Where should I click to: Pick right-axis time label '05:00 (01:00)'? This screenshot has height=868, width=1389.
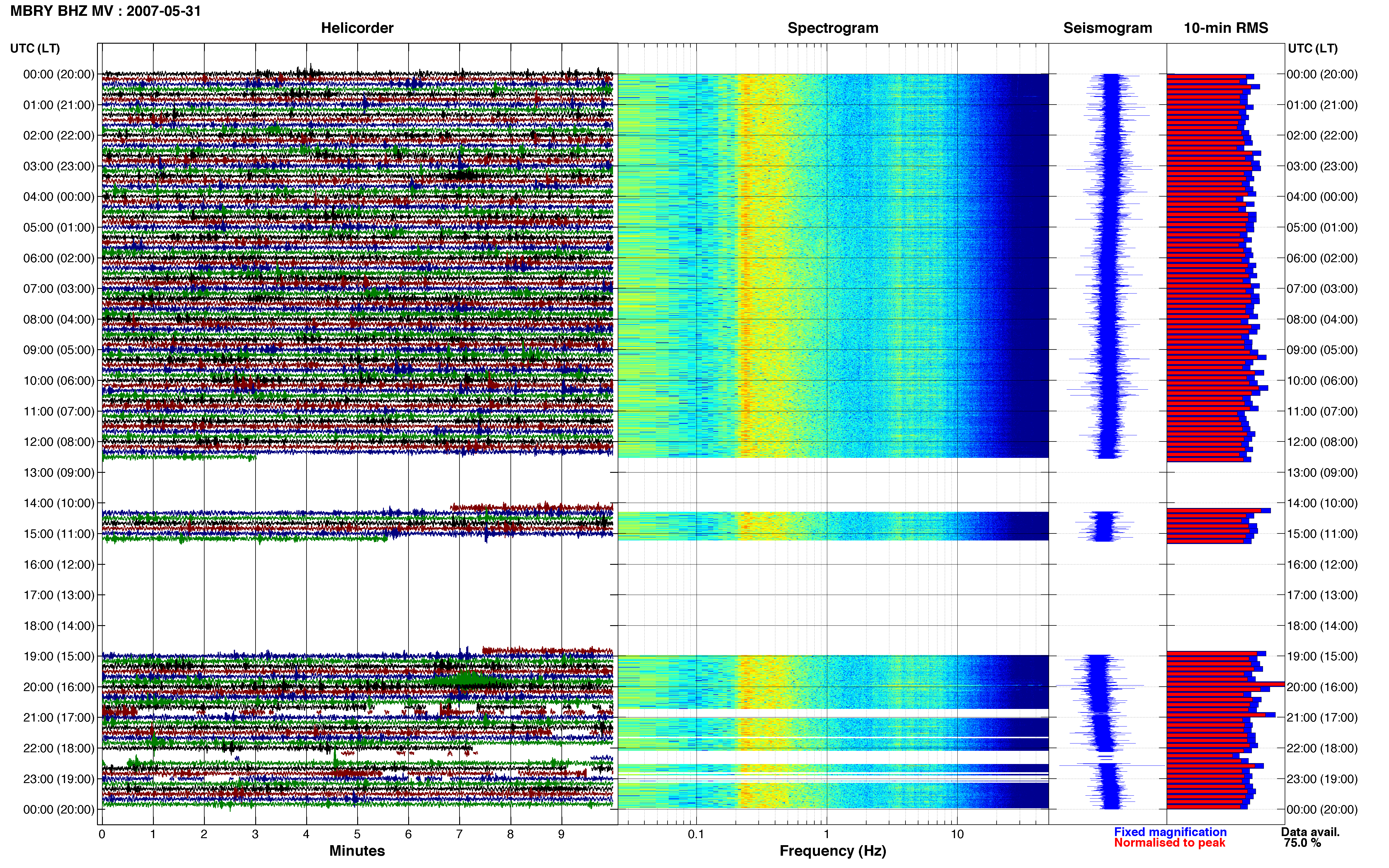1322,227
